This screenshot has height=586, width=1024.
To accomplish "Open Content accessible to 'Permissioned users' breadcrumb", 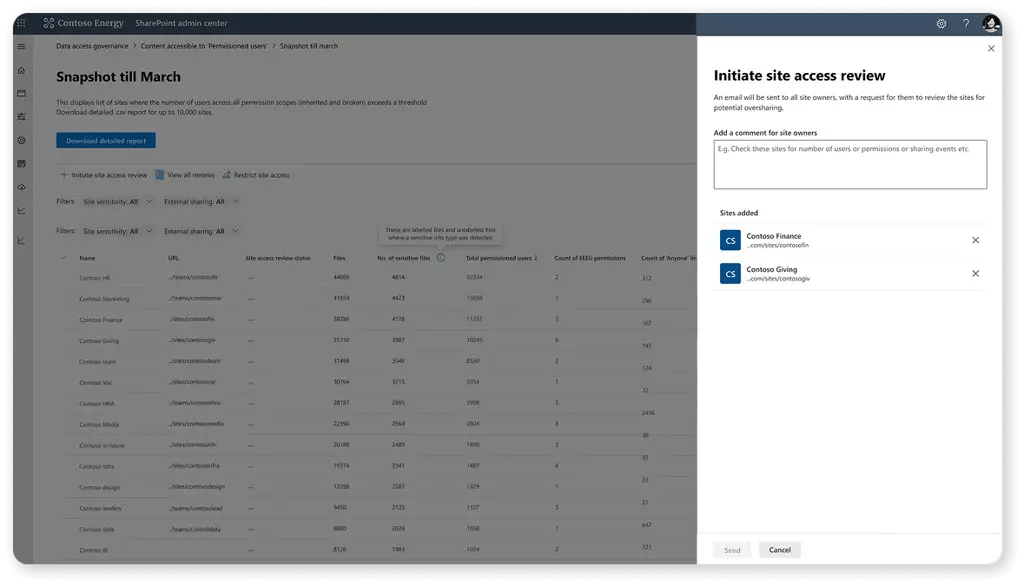I will [x=204, y=46].
